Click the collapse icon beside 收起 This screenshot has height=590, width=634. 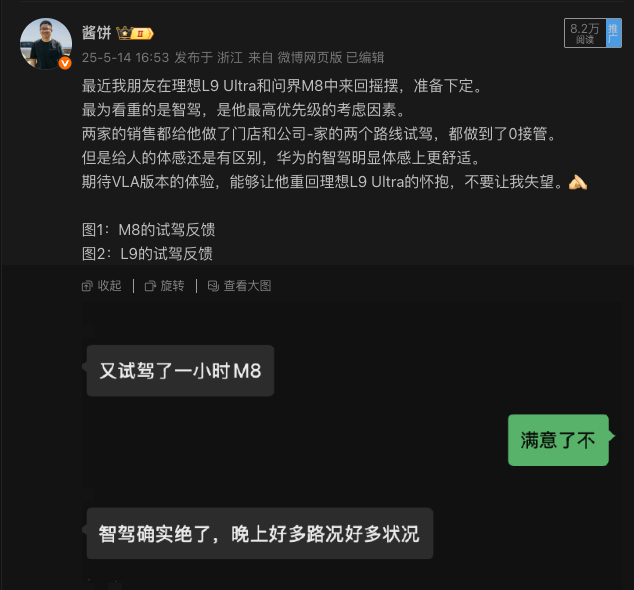coord(87,286)
